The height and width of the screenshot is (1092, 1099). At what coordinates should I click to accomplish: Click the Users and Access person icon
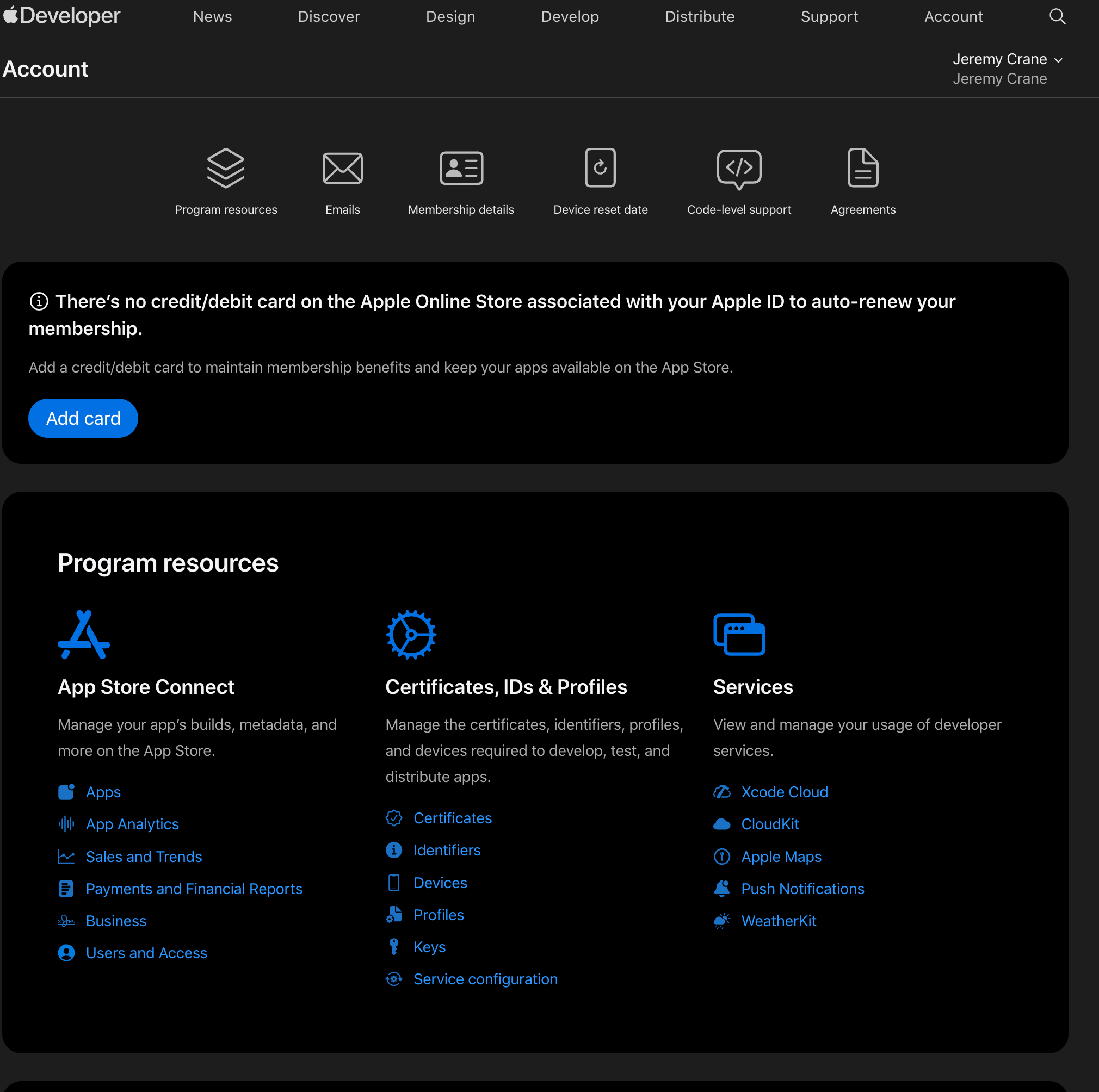(66, 953)
